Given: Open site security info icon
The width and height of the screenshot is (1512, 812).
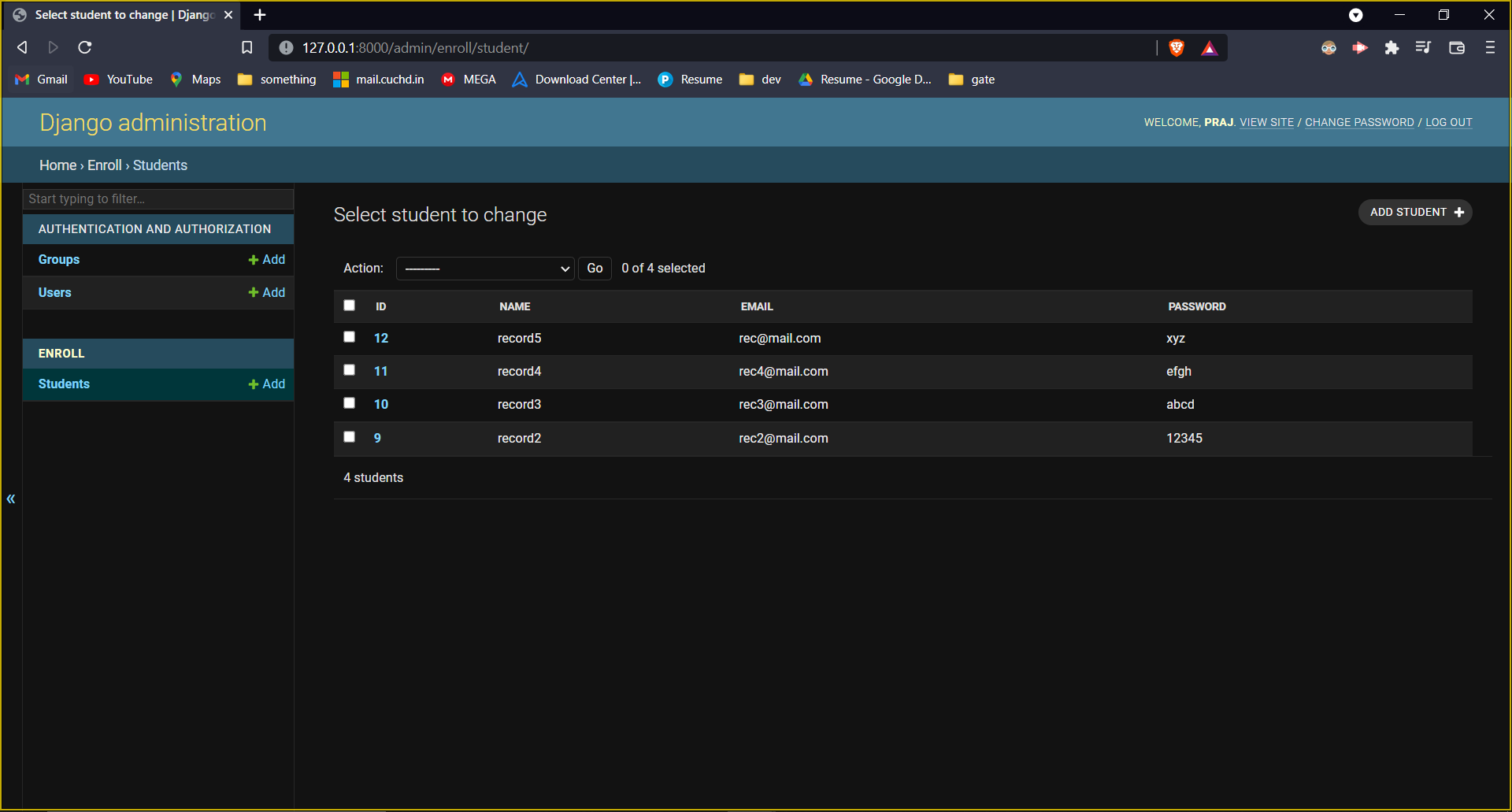Looking at the screenshot, I should [x=286, y=48].
